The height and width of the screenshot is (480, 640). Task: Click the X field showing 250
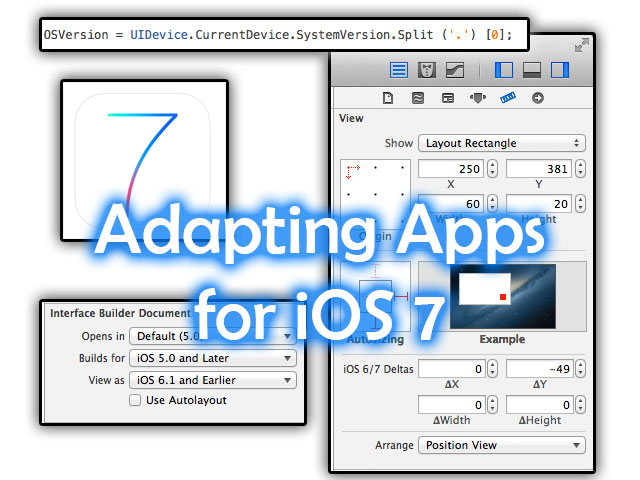(451, 169)
